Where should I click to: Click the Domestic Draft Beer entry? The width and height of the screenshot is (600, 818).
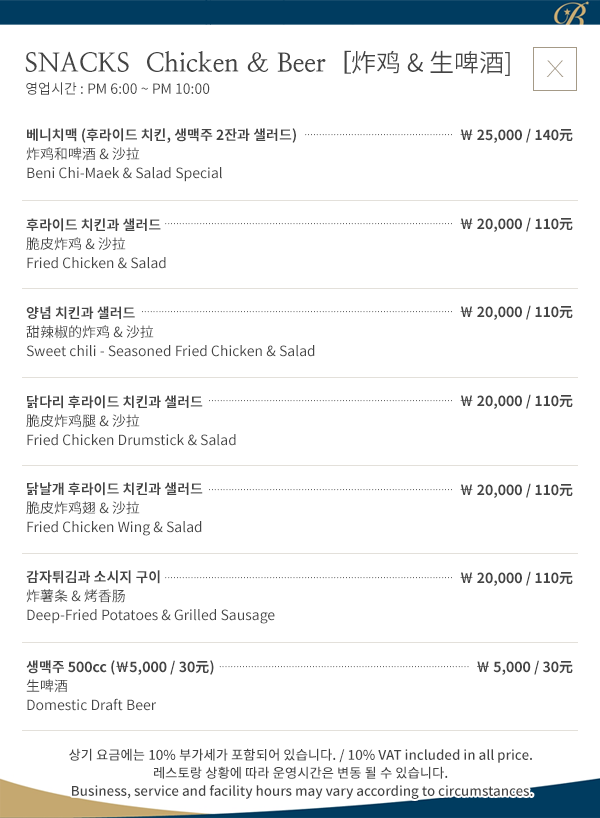[x=91, y=705]
